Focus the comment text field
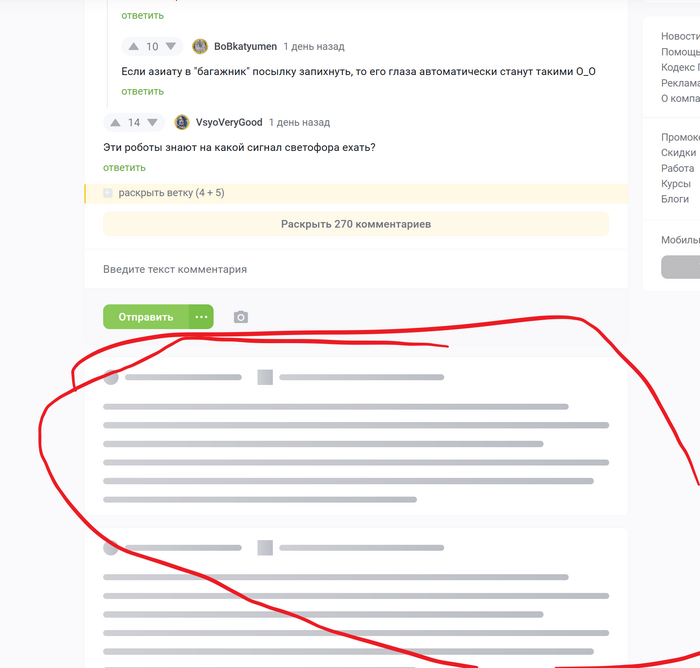The width and height of the screenshot is (700, 668). 356,269
